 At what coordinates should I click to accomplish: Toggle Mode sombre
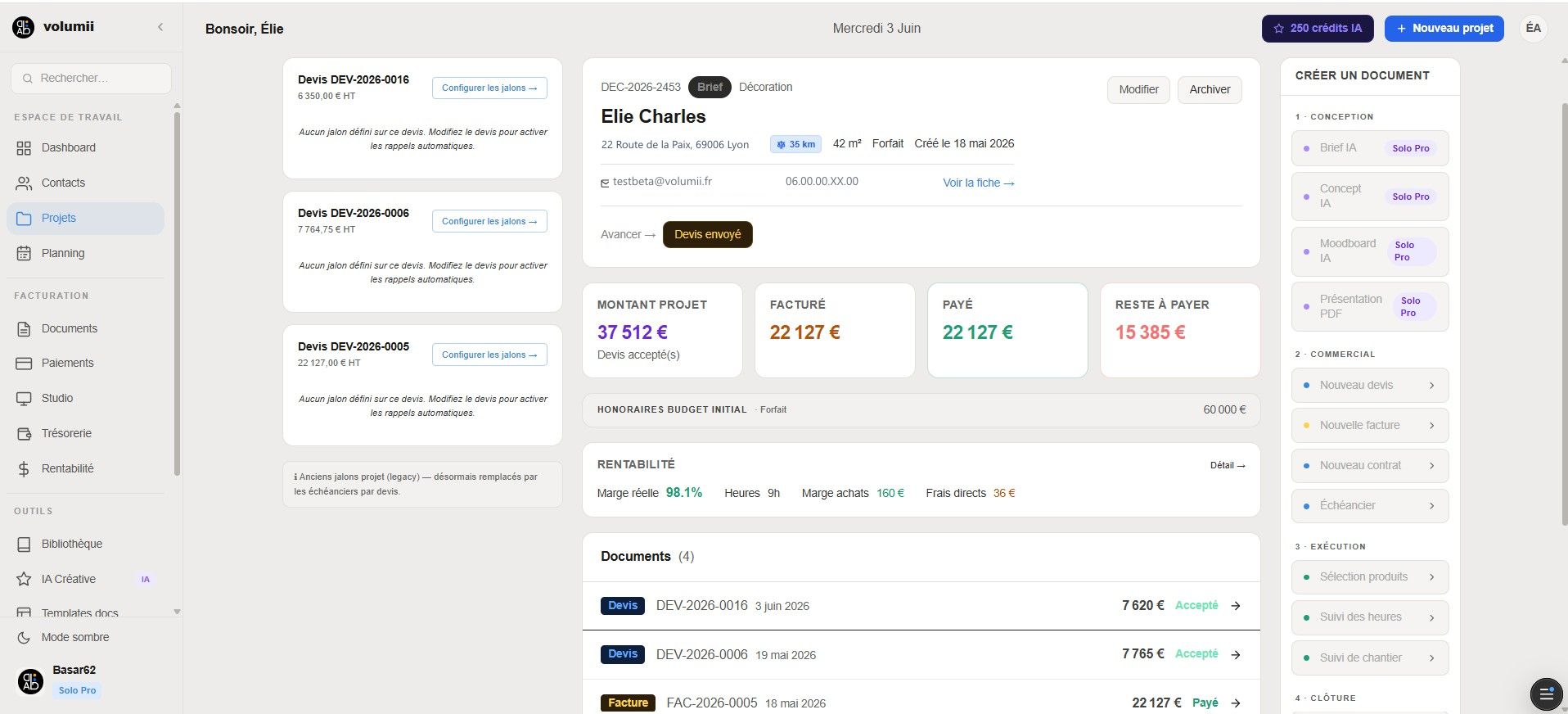pyautogui.click(x=85, y=637)
